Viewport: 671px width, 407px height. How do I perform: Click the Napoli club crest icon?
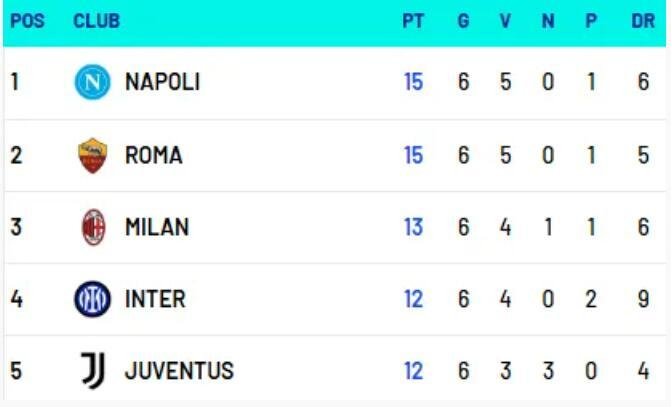point(93,82)
